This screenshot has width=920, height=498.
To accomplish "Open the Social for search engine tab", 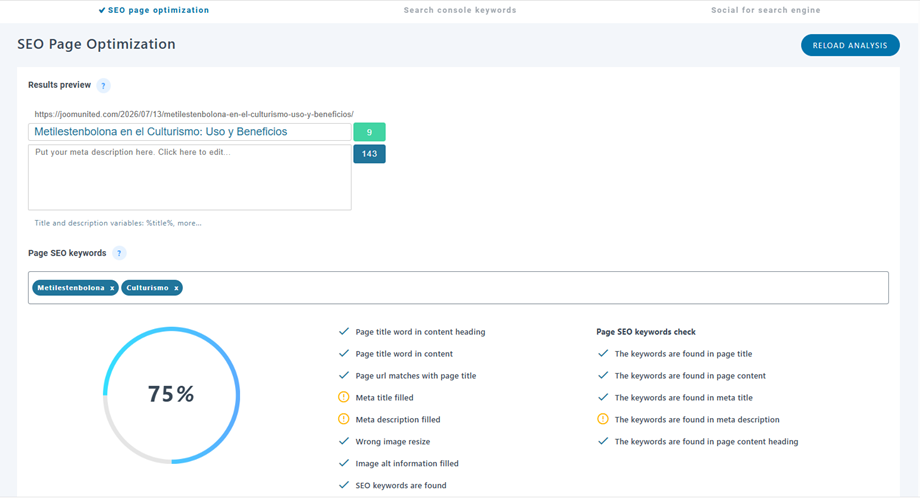I will coord(766,10).
